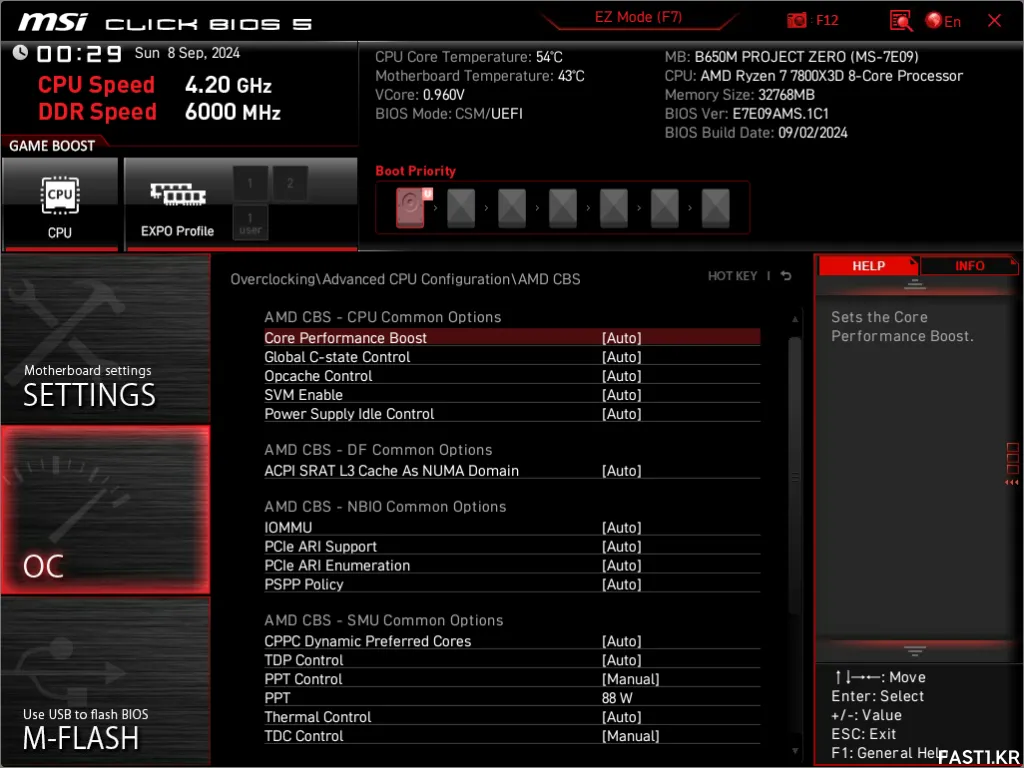Select the last boot priority slot
1024x768 pixels.
[x=716, y=208]
